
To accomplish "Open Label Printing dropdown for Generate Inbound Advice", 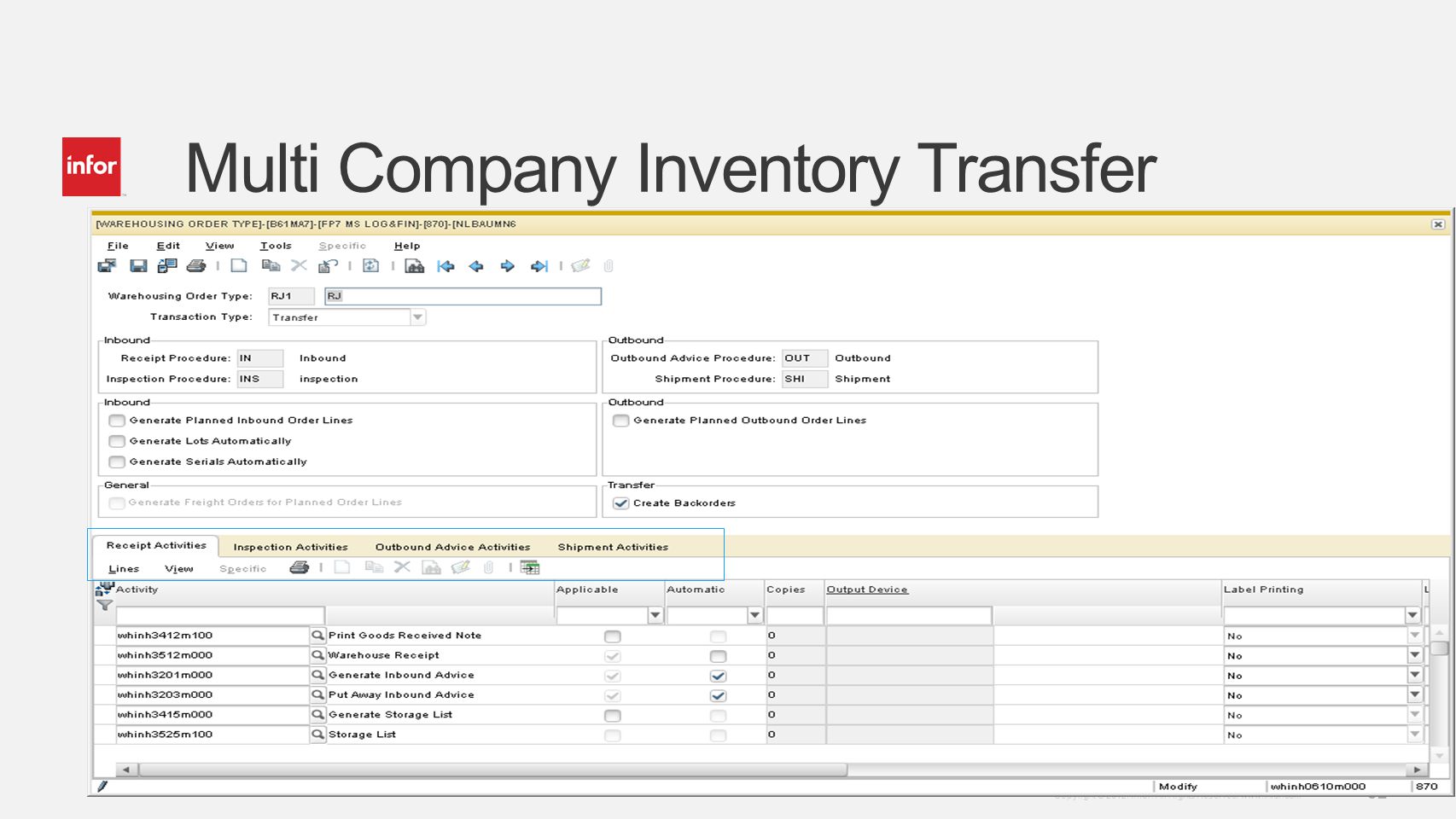I will click(x=1414, y=675).
